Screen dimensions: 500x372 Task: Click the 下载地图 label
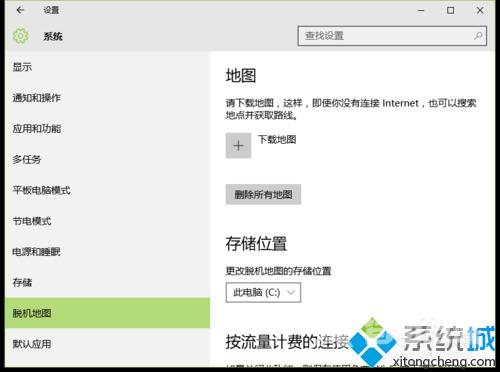[277, 139]
